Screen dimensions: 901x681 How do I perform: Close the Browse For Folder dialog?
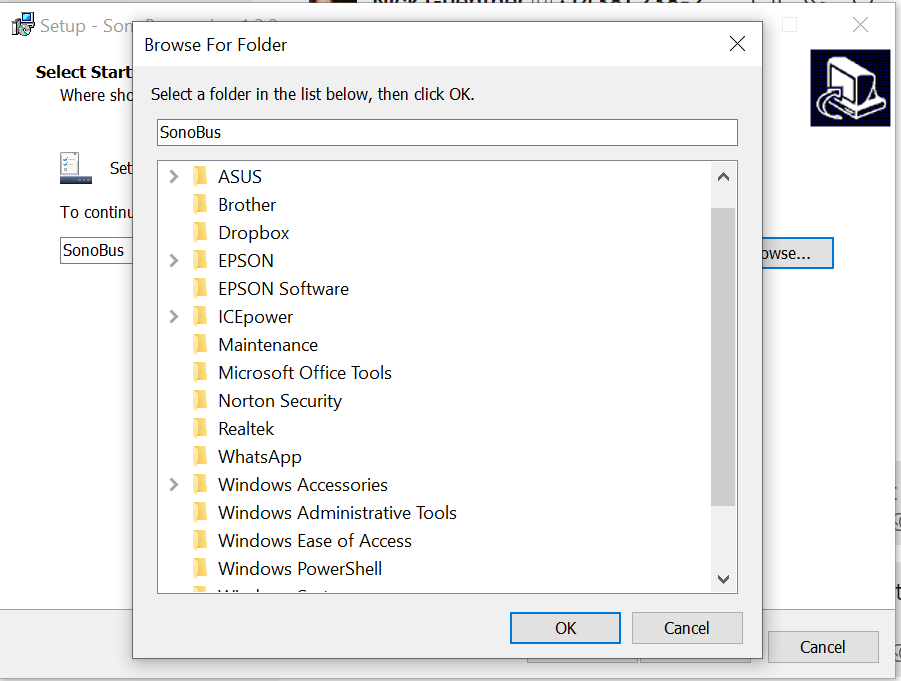pyautogui.click(x=737, y=44)
